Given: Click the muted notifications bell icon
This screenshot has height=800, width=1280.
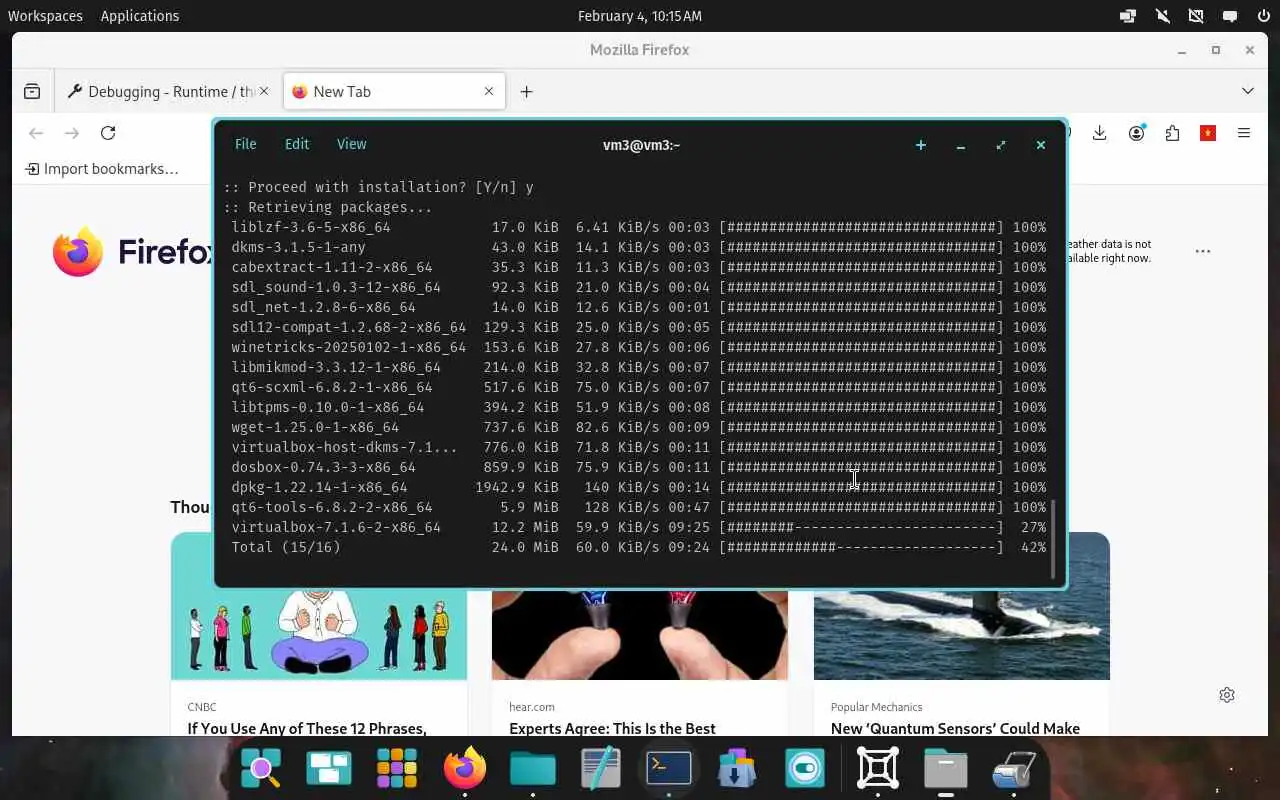Looking at the screenshot, I should point(1162,16).
